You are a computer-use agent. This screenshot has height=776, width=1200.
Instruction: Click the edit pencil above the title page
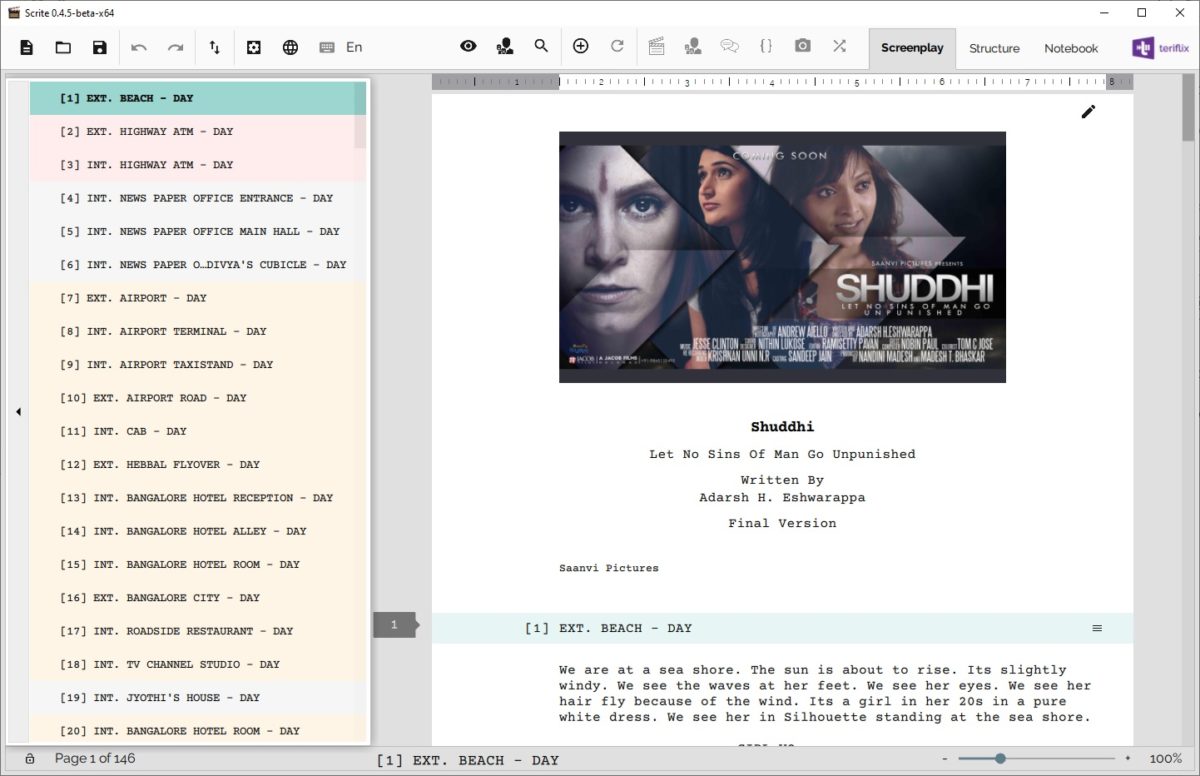(x=1088, y=112)
